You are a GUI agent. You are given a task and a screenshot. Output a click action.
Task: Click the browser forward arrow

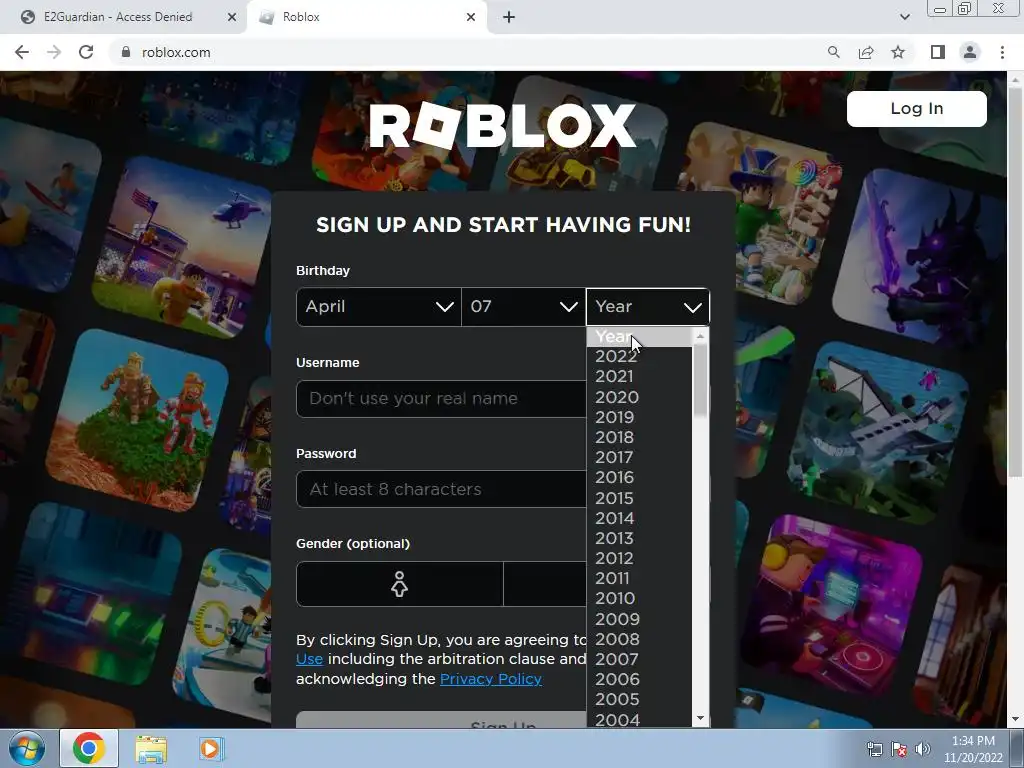click(54, 52)
